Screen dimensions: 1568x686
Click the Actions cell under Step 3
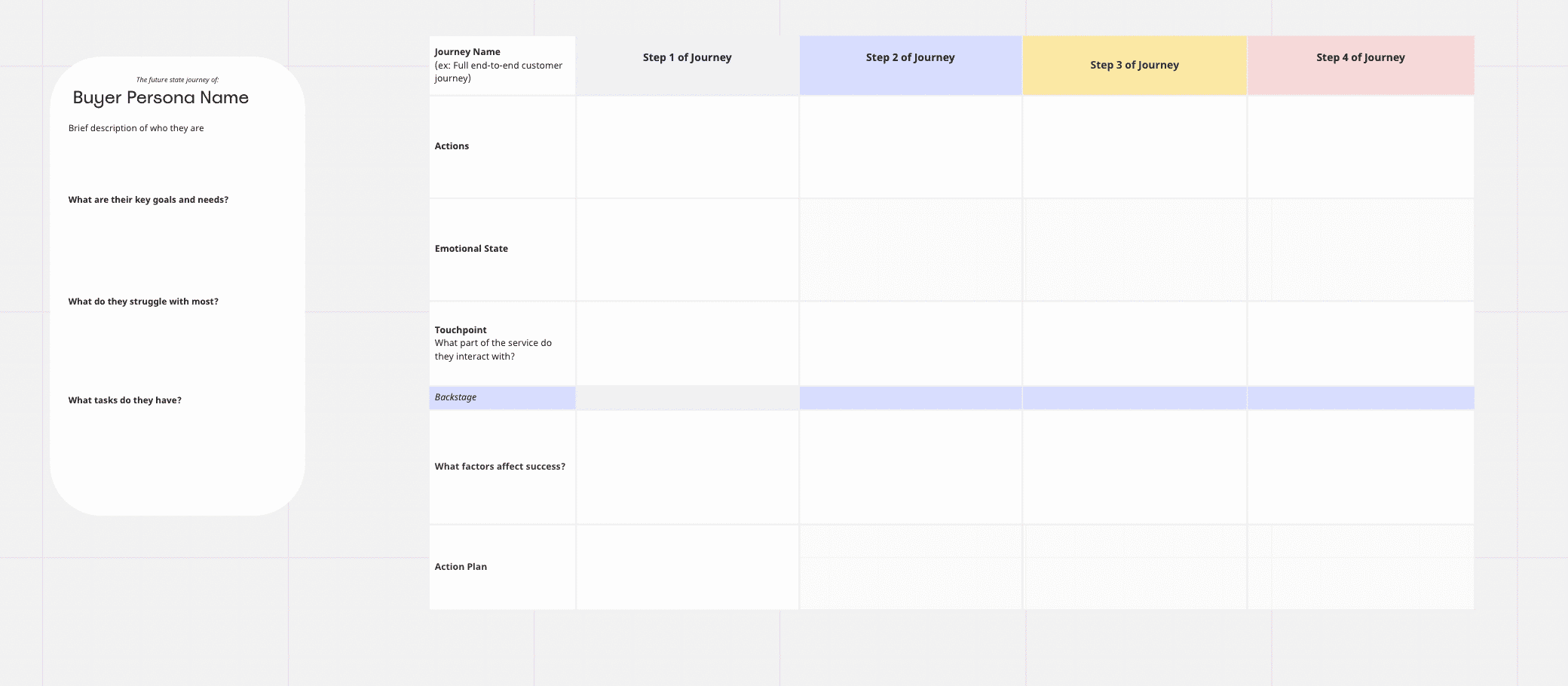[x=1135, y=147]
